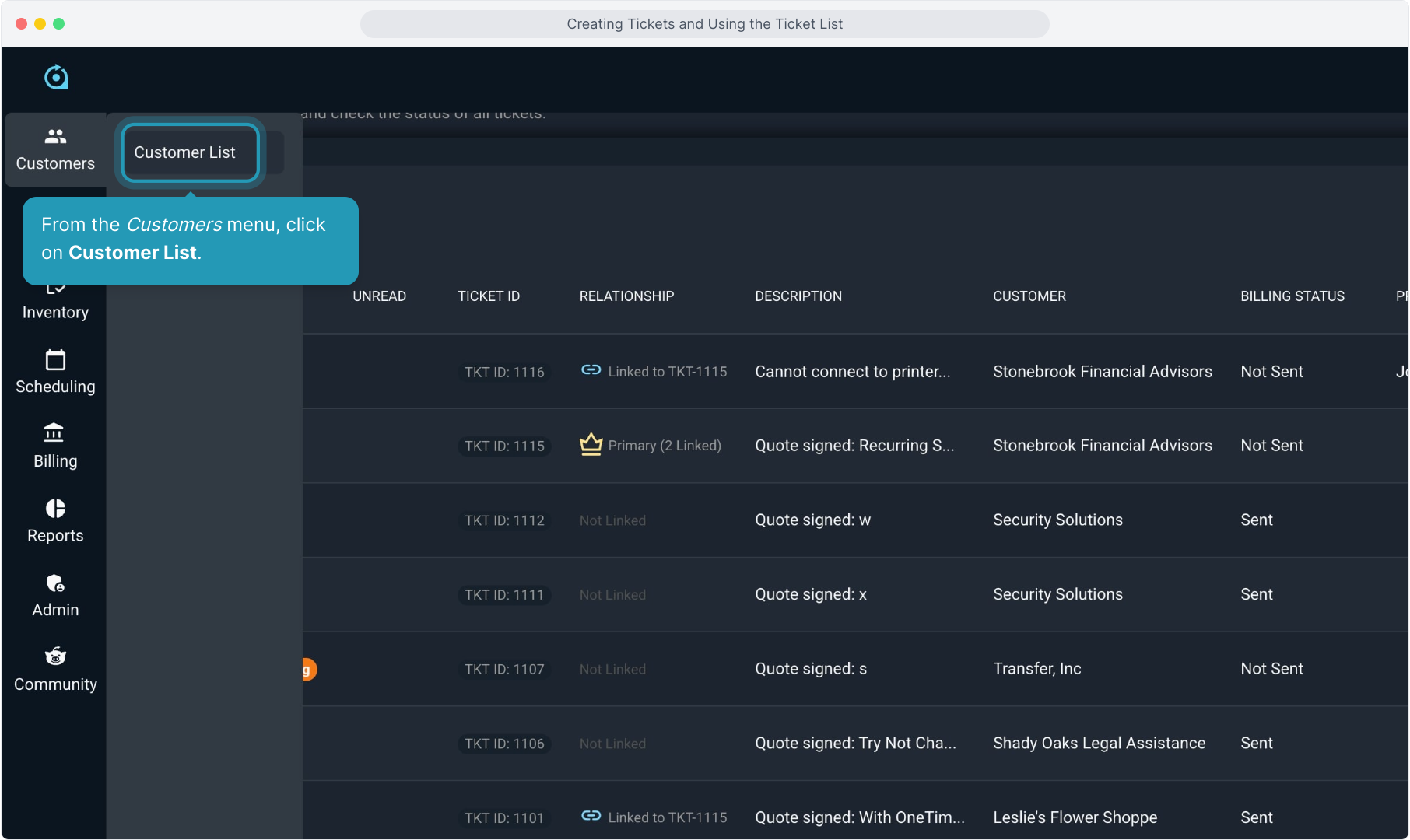The image size is (1410, 840).
Task: Click the Cannot connect to printer description
Action: click(852, 372)
